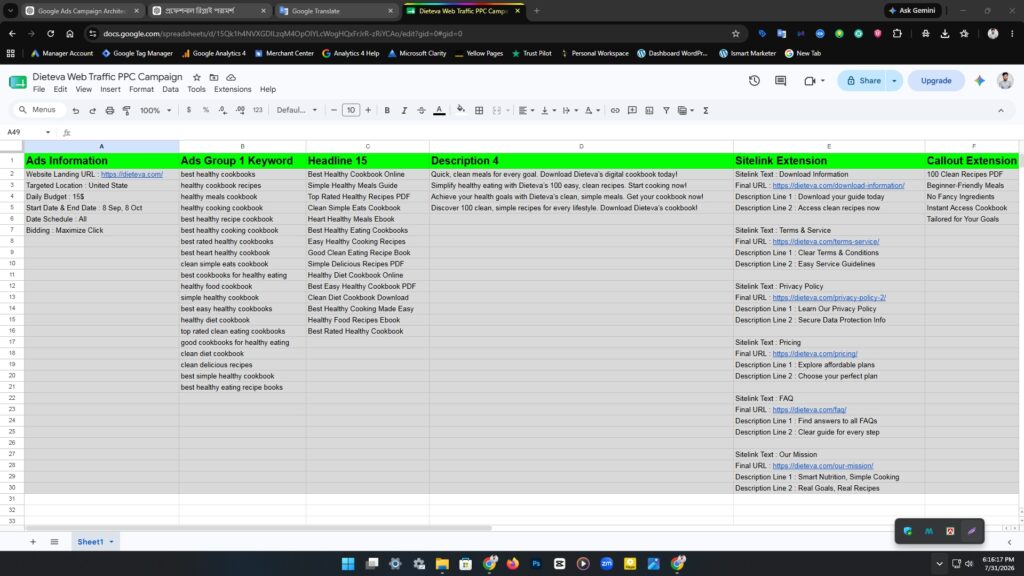Screen dimensions: 1024x576
Task: Format cell as percent
Action: coord(206,110)
